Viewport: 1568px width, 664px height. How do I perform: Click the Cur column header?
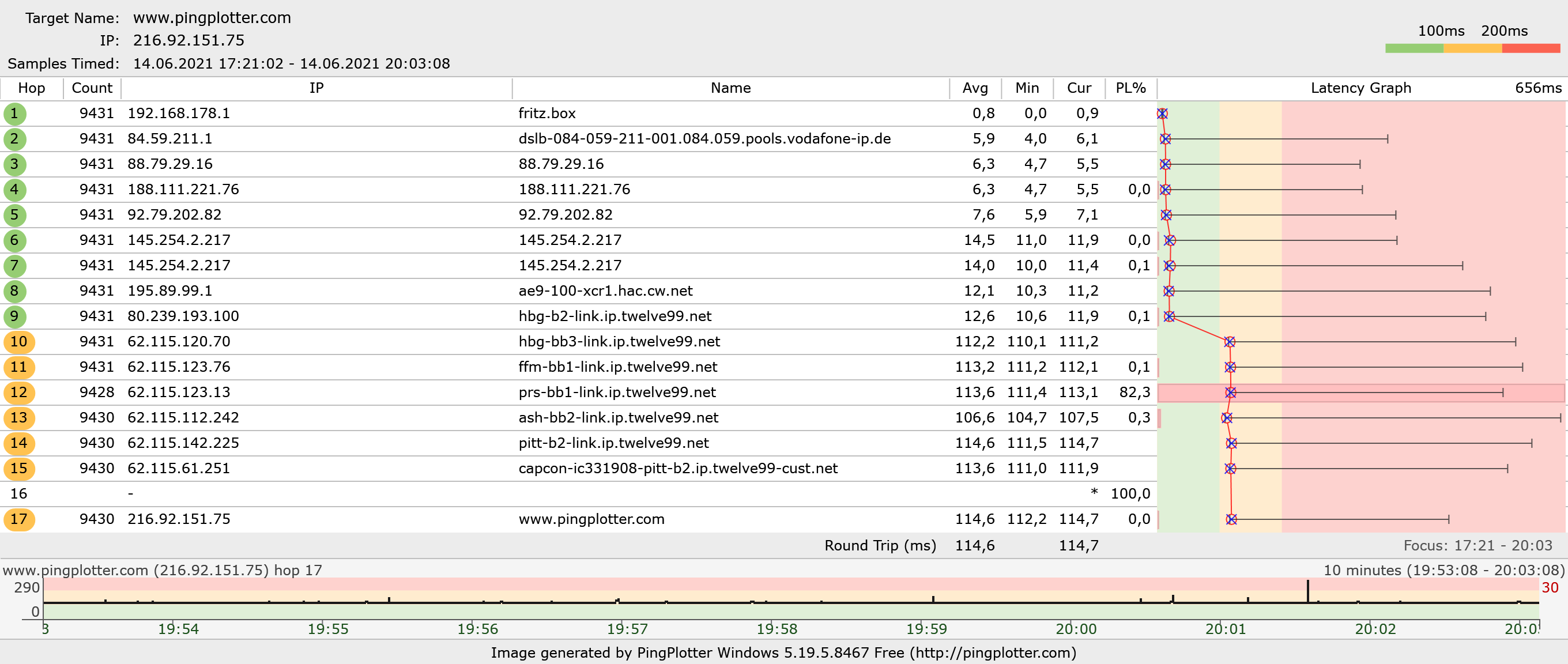[1079, 88]
